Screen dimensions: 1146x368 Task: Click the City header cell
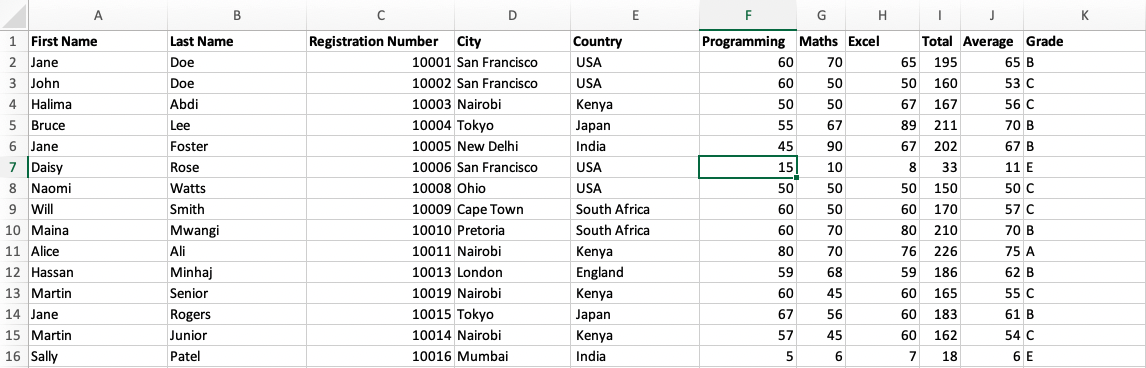(512, 42)
